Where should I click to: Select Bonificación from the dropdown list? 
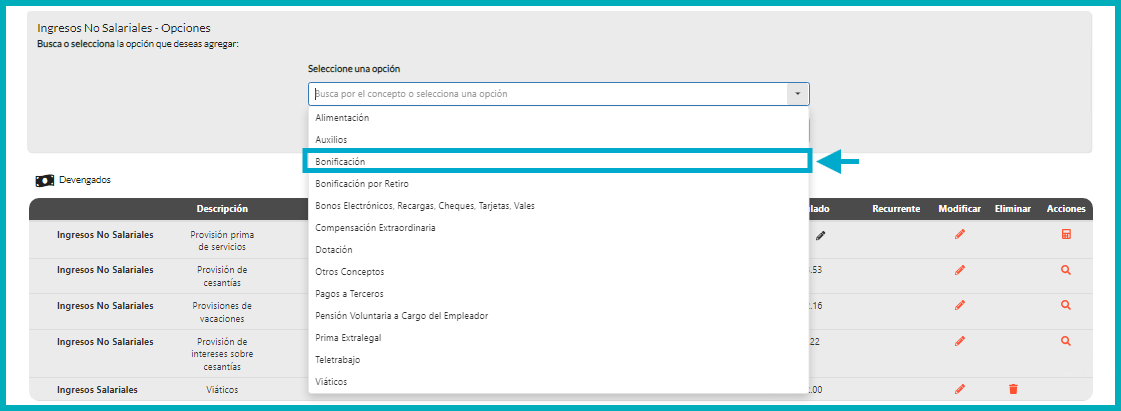coord(558,161)
